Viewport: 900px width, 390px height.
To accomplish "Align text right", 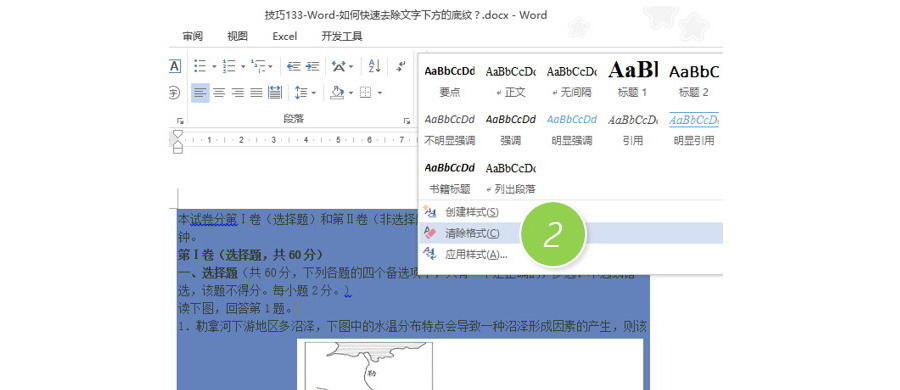I will pos(238,92).
